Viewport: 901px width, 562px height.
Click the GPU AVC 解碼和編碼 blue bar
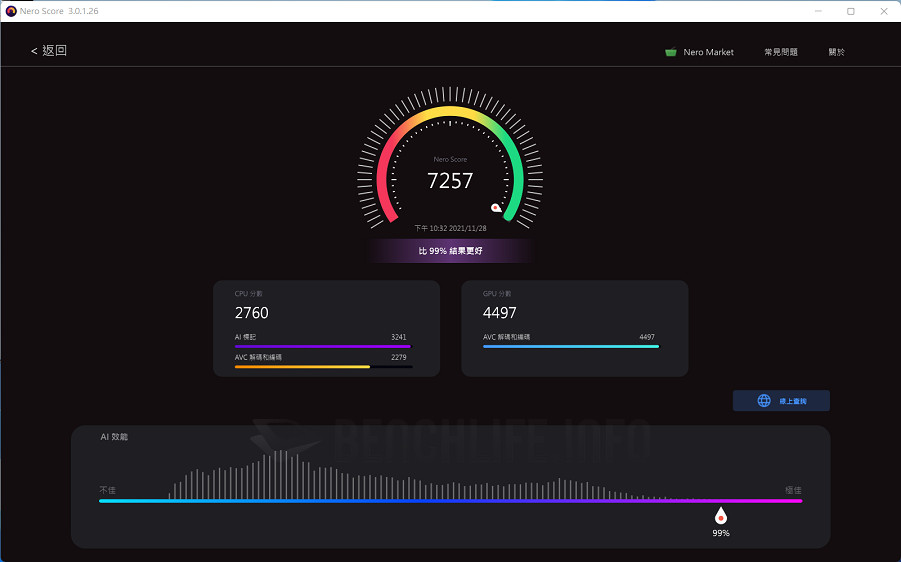click(570, 346)
